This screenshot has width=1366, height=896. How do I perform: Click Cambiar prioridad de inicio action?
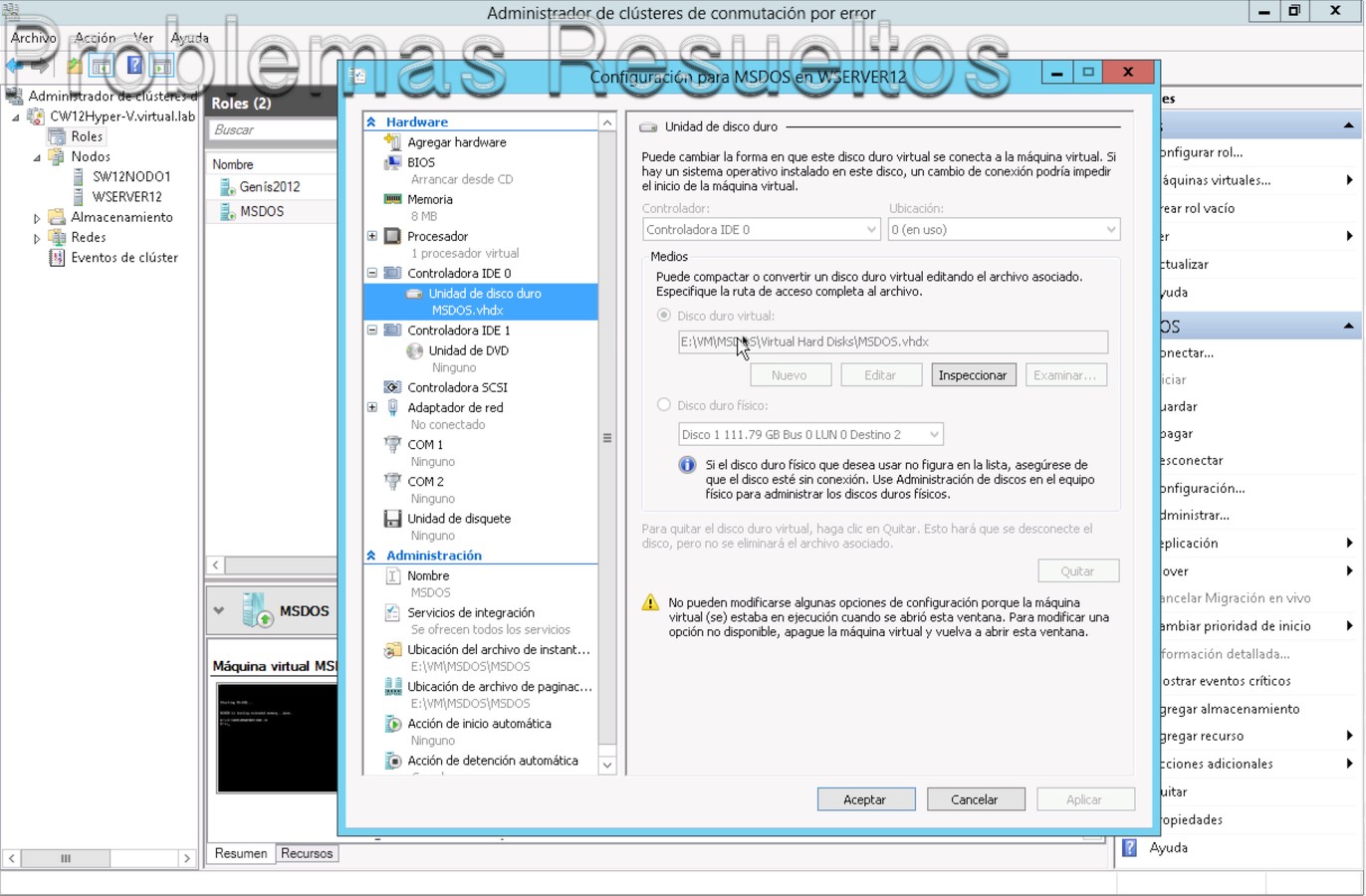click(x=1235, y=626)
